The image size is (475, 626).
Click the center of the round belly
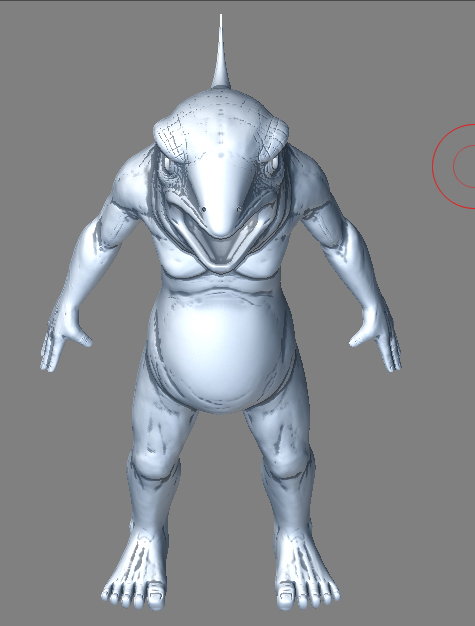(x=219, y=345)
